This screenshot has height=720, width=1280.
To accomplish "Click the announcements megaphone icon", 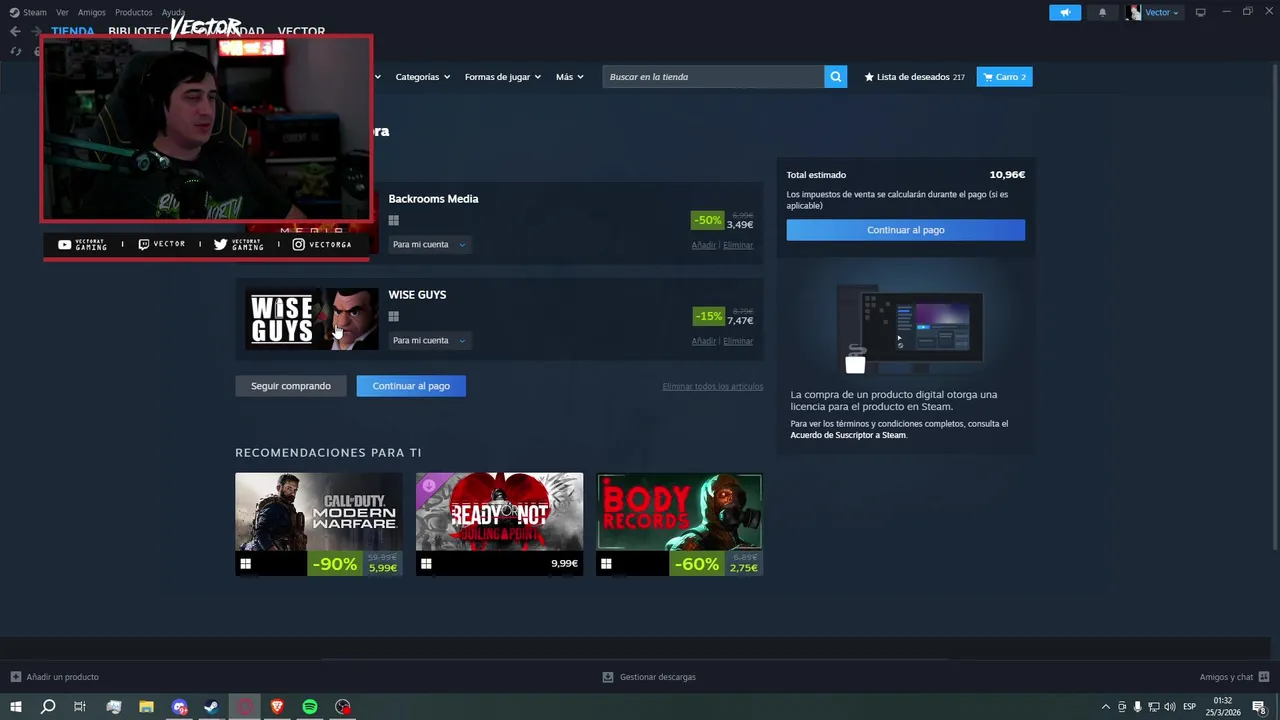I will (1065, 12).
